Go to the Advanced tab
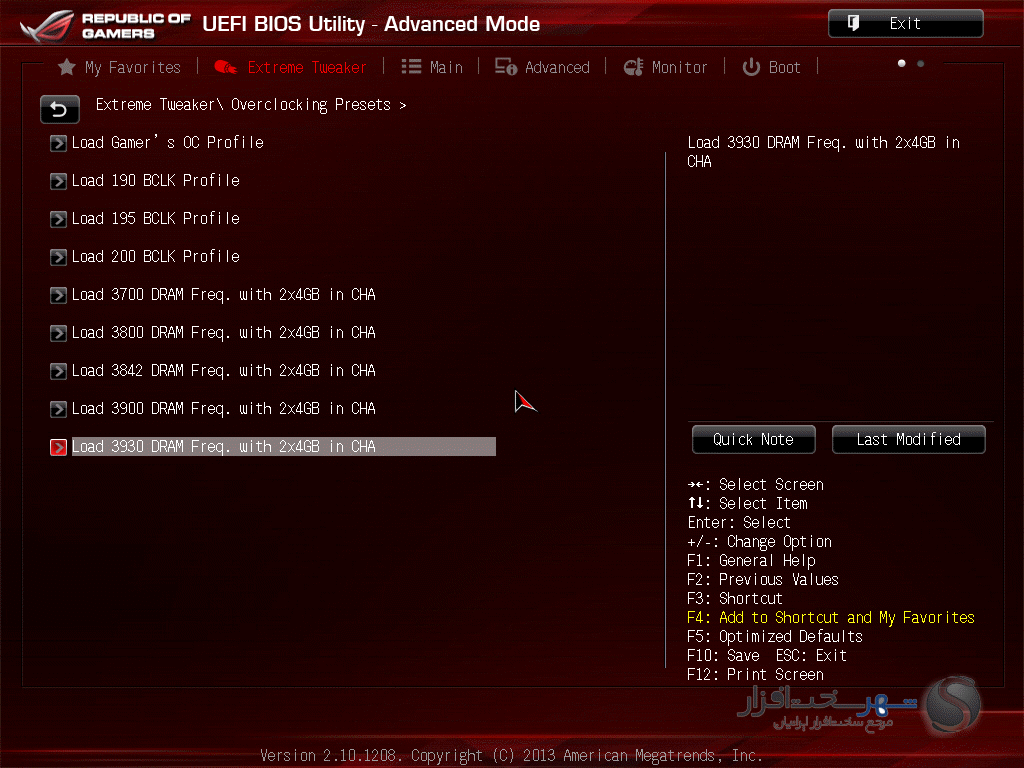Screen dimensions: 1024x768 (x=542, y=67)
